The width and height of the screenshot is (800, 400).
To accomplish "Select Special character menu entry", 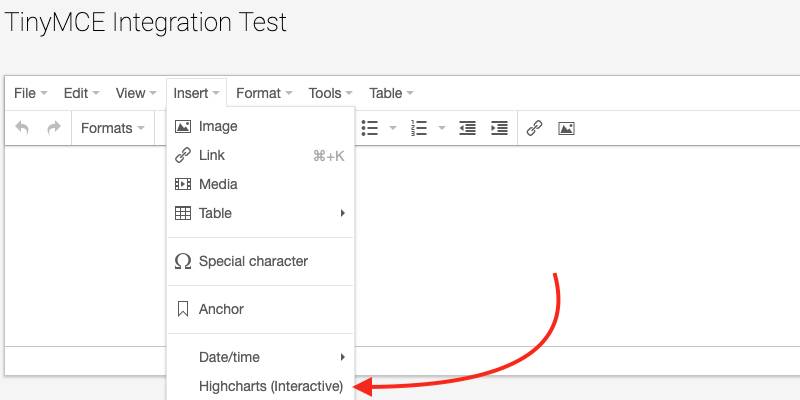I will click(x=253, y=261).
